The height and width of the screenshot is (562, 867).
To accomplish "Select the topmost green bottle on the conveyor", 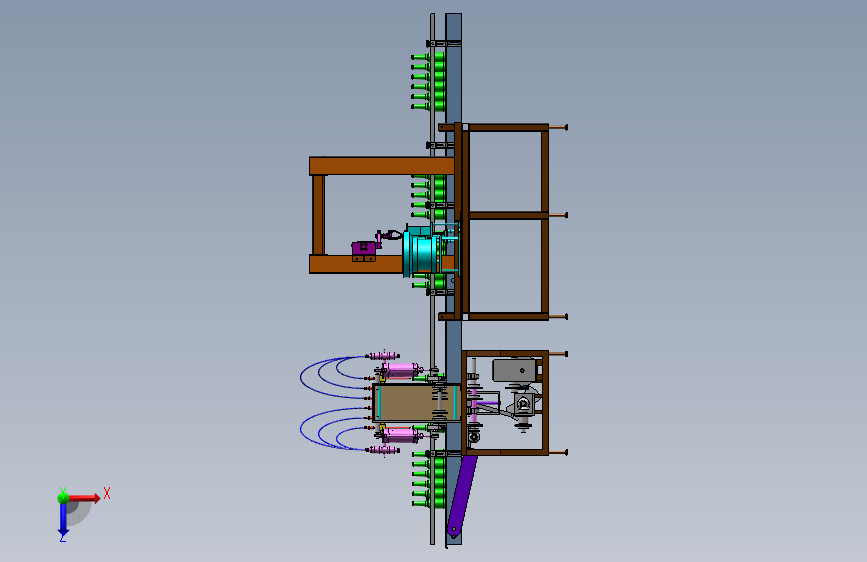I will 427,56.
